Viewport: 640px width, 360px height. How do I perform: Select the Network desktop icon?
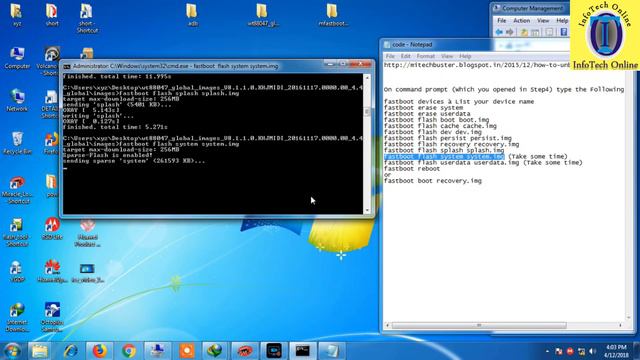17,100
